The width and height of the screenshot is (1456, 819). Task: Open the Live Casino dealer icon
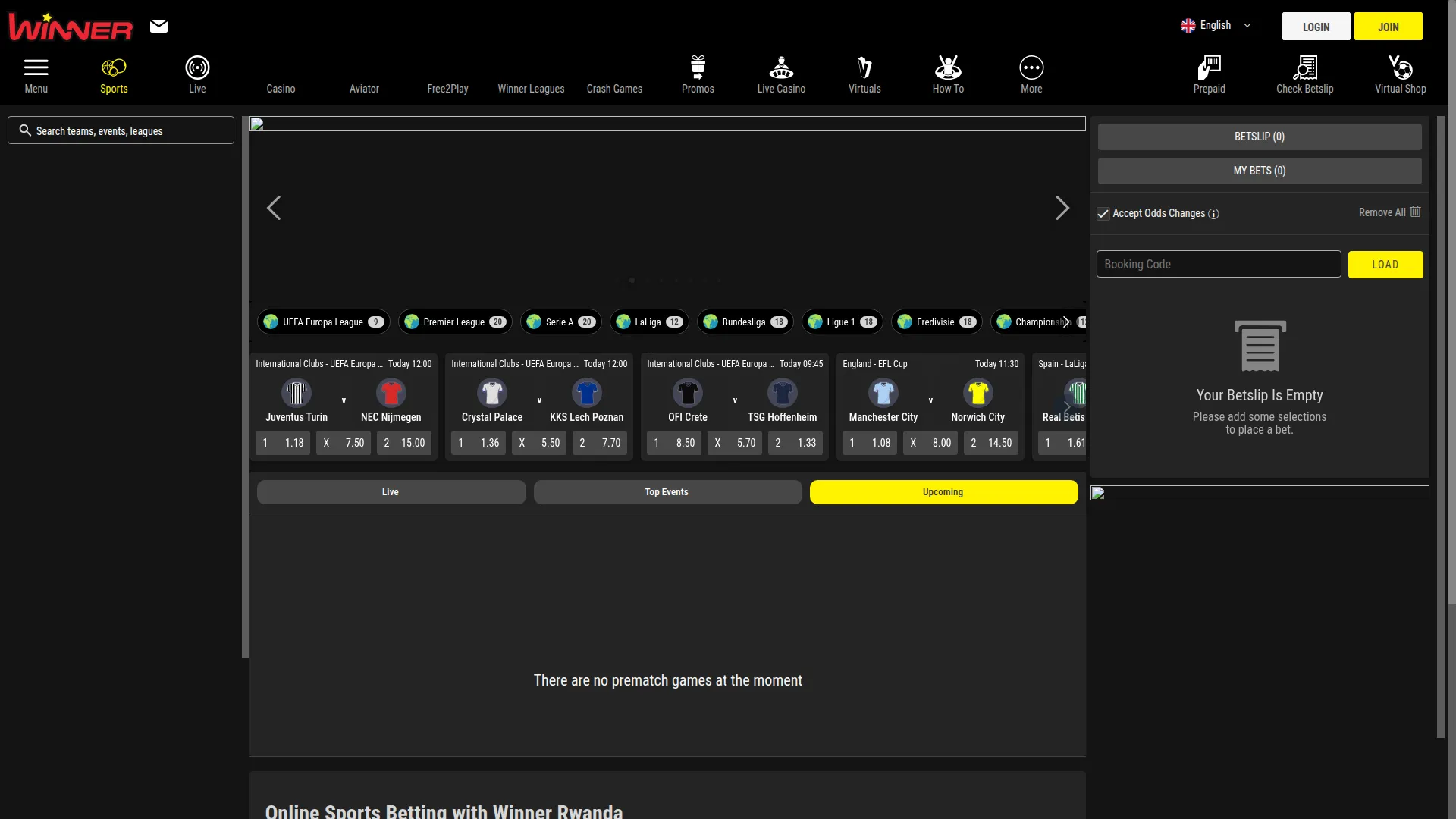(781, 67)
